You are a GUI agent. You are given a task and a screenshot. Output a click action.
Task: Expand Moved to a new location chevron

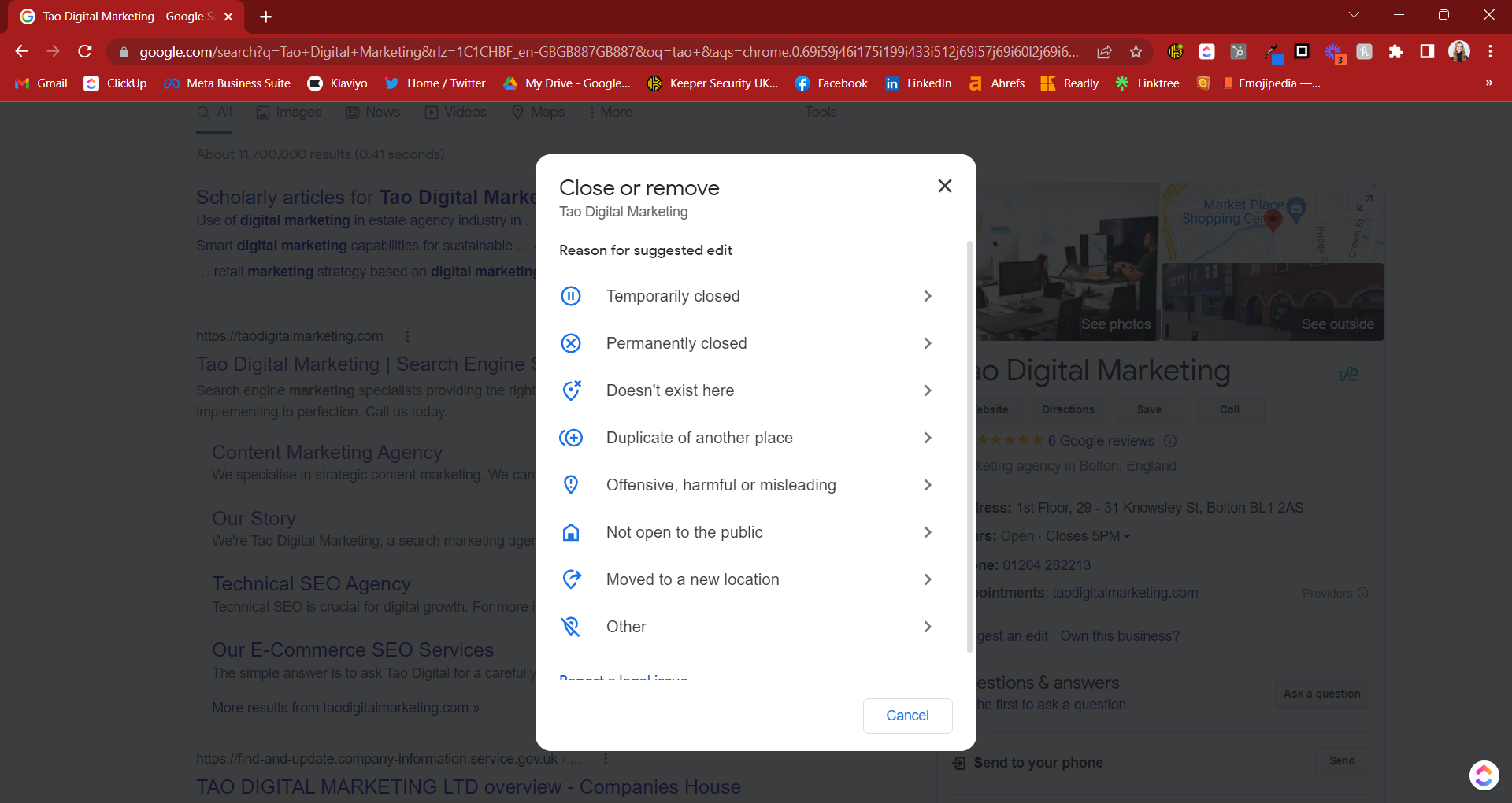click(928, 579)
